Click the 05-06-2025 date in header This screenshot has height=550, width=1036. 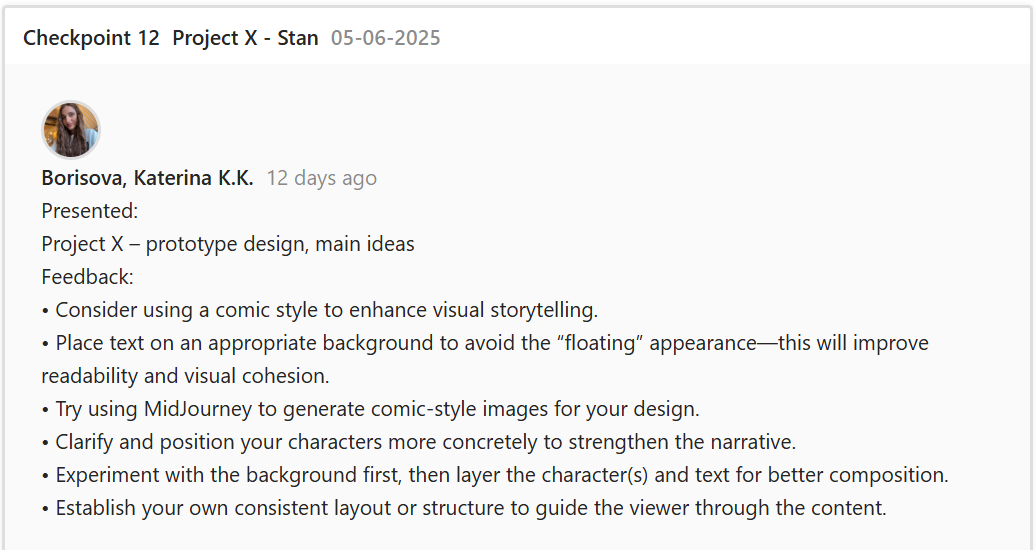click(x=386, y=38)
